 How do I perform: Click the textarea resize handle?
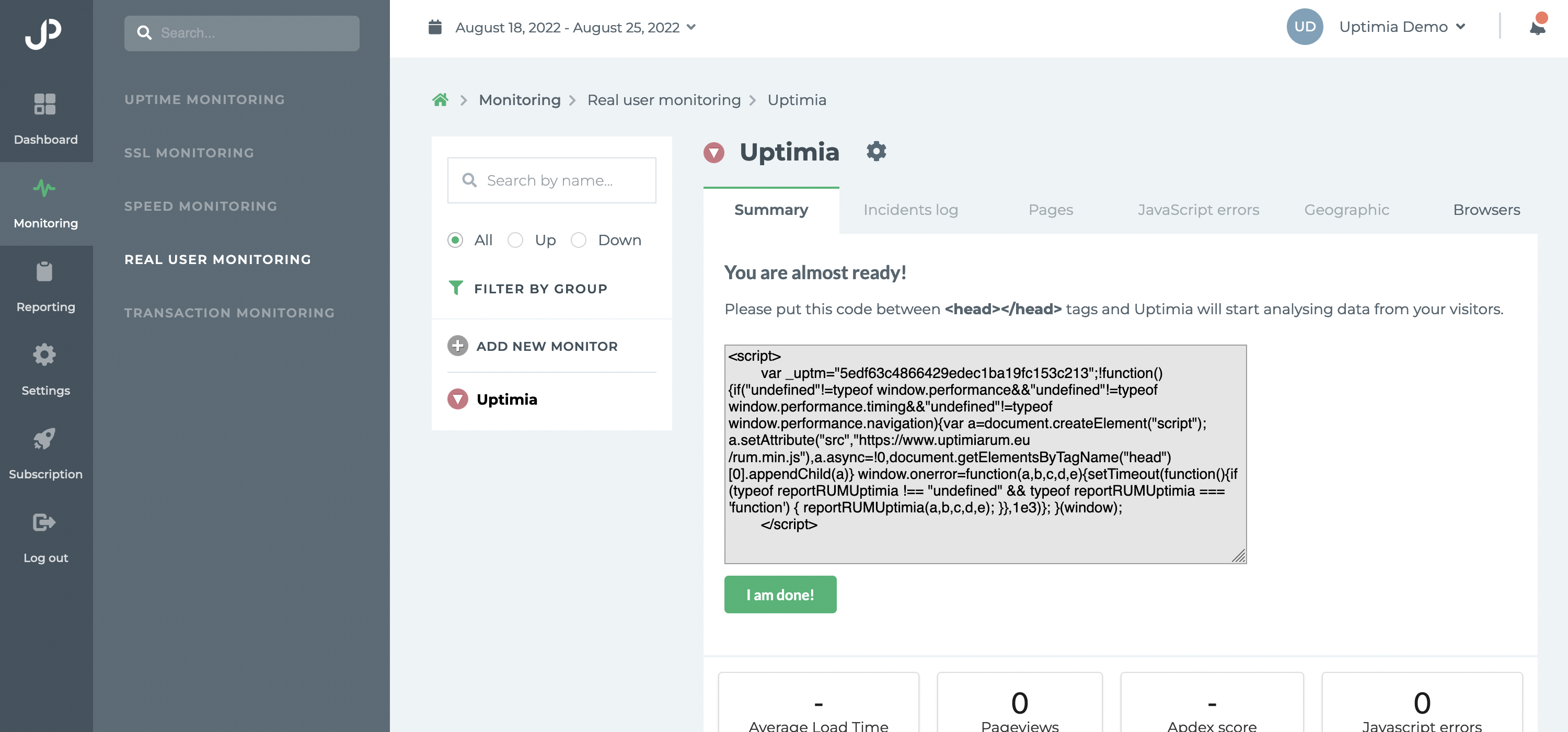click(x=1238, y=555)
